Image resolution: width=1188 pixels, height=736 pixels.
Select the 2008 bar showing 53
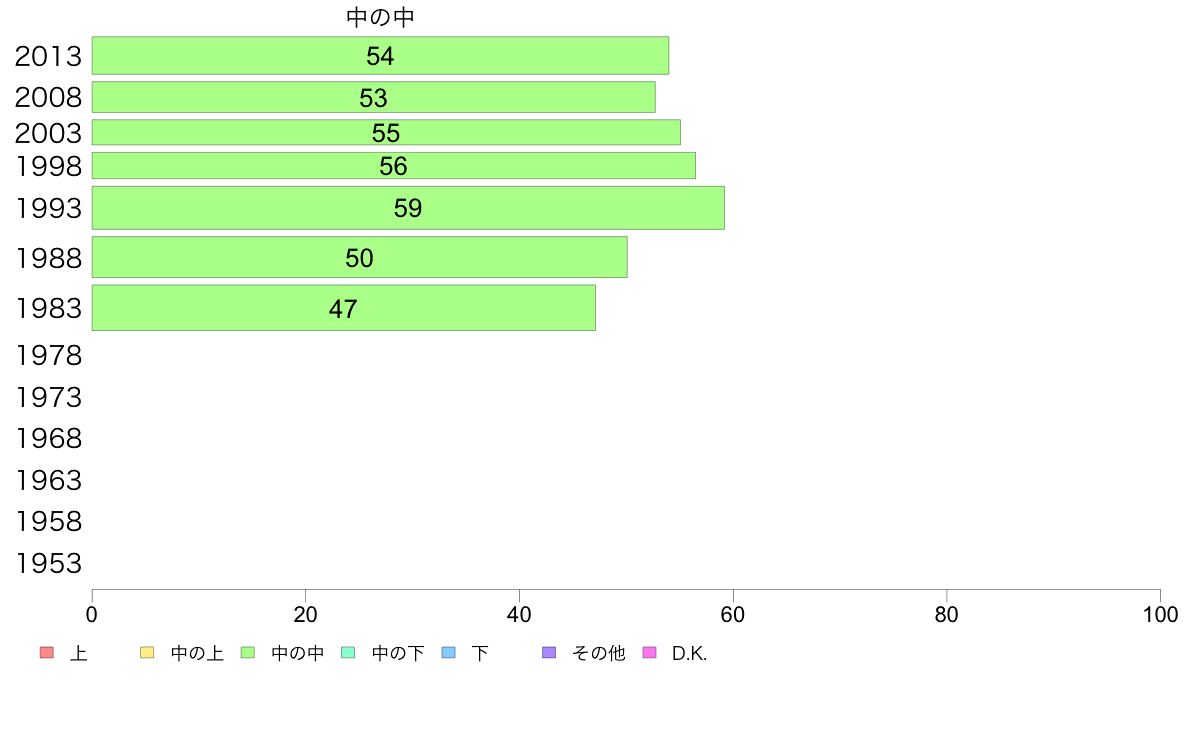[x=374, y=97]
